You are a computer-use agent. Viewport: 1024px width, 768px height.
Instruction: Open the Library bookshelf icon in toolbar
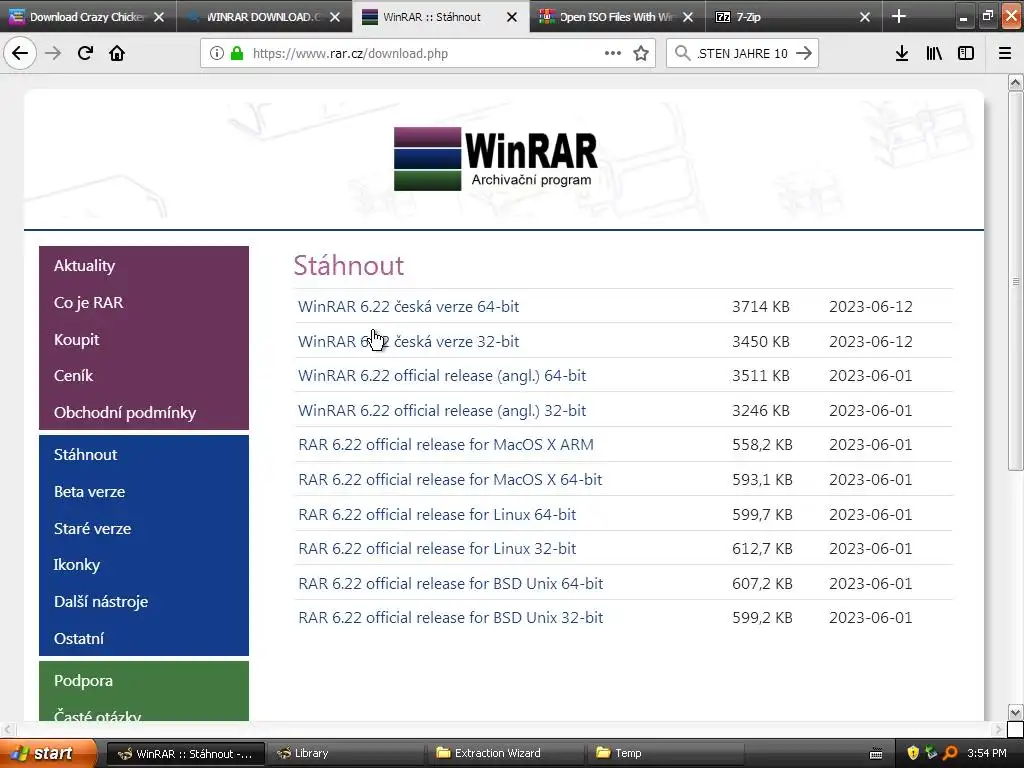pyautogui.click(x=934, y=54)
